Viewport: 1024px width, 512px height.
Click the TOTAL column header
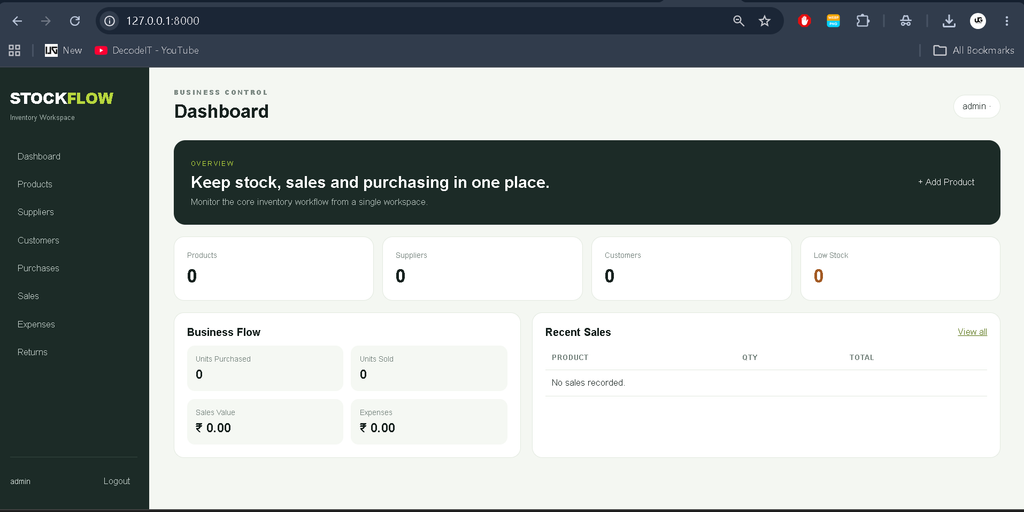pyautogui.click(x=861, y=357)
